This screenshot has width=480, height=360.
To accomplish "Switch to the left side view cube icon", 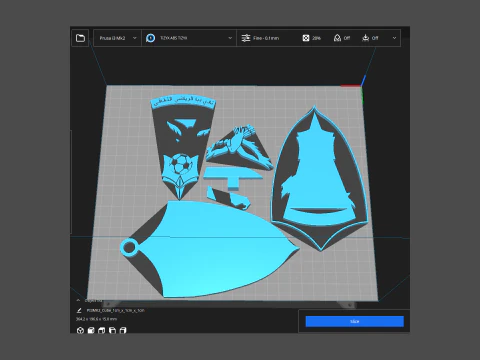I will click(112, 330).
